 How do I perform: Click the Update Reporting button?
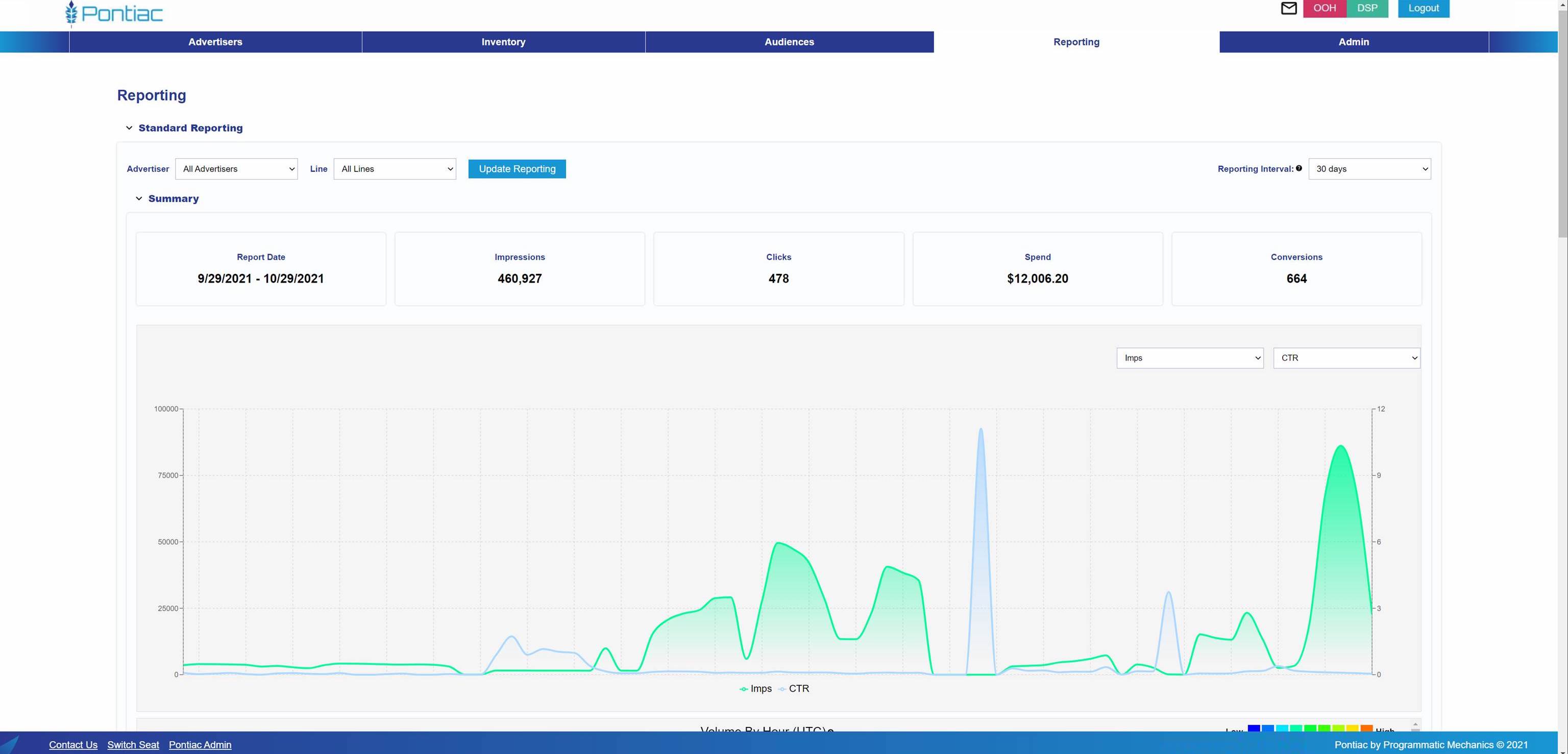517,169
